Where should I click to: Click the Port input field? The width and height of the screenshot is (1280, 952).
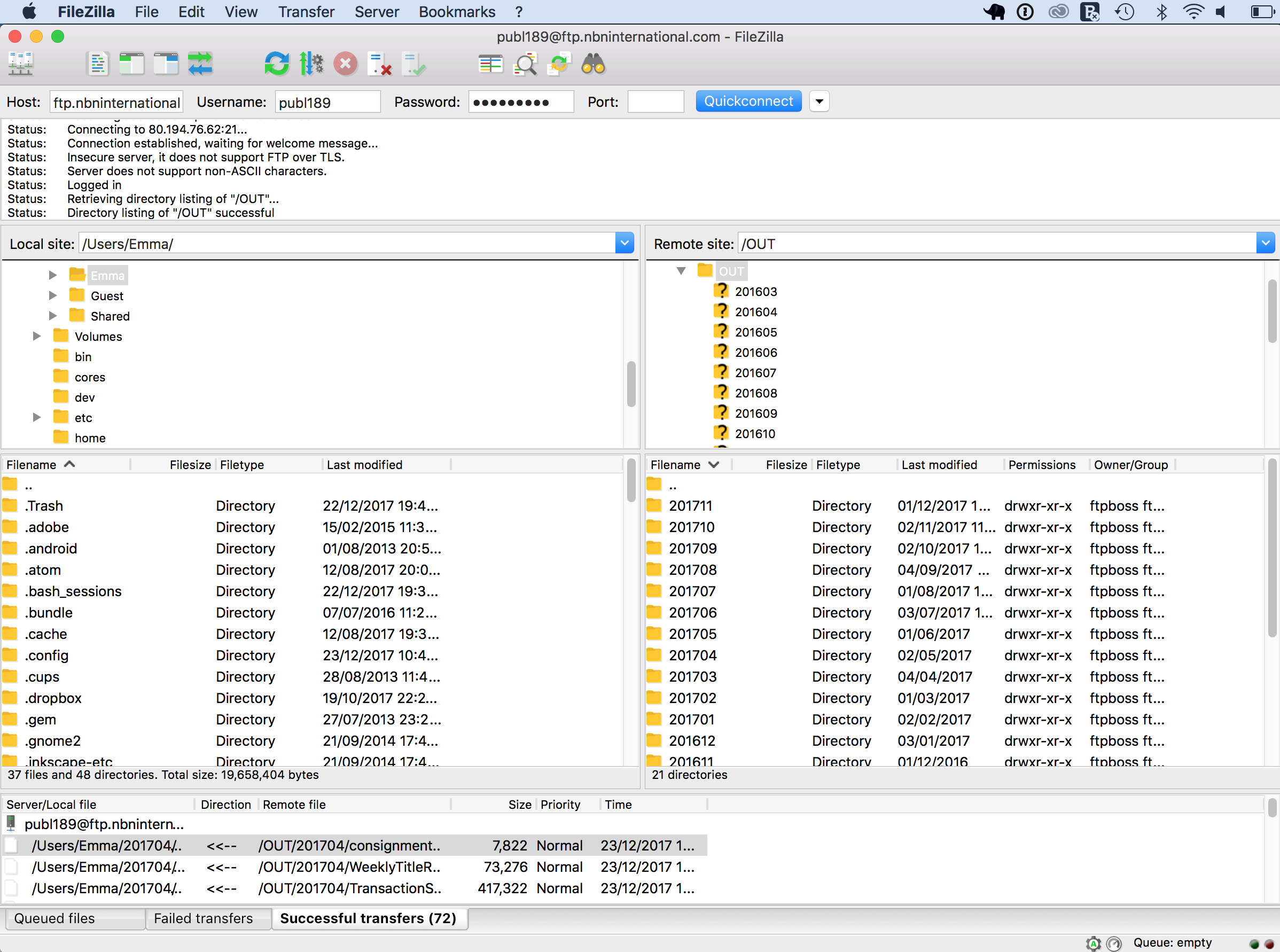[655, 102]
